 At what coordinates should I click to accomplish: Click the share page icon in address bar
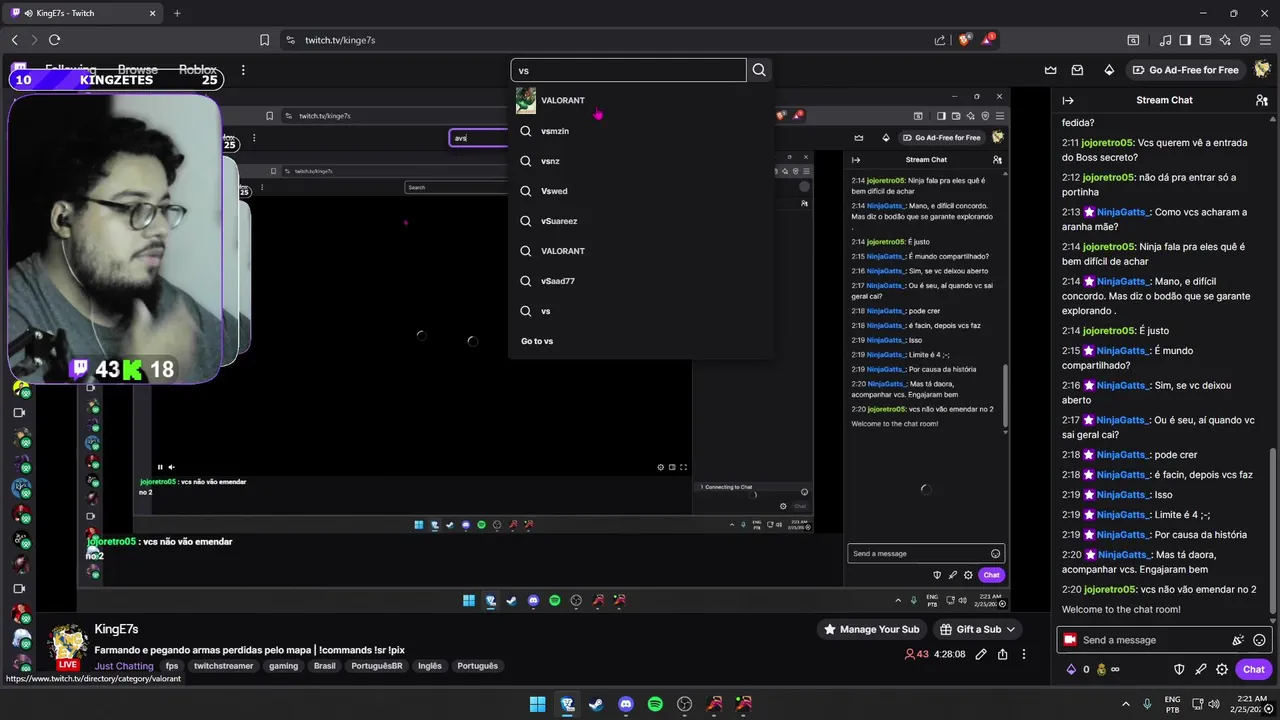(x=940, y=40)
